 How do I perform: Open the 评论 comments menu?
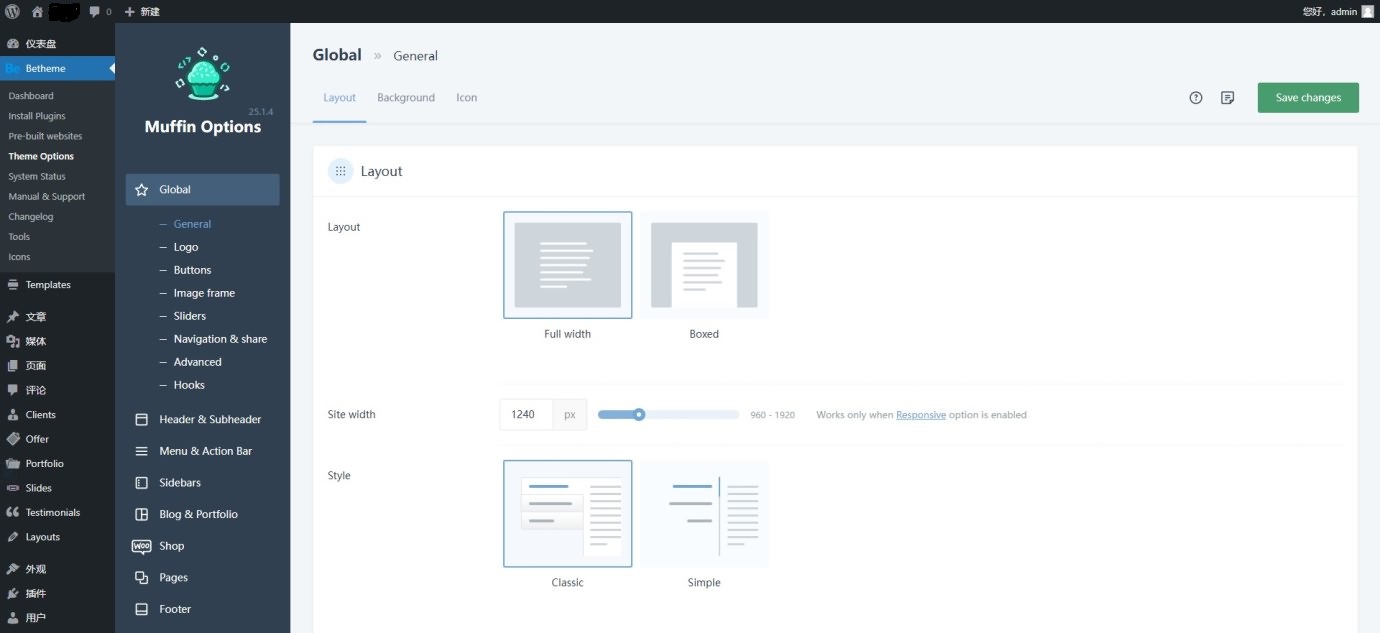point(57,390)
